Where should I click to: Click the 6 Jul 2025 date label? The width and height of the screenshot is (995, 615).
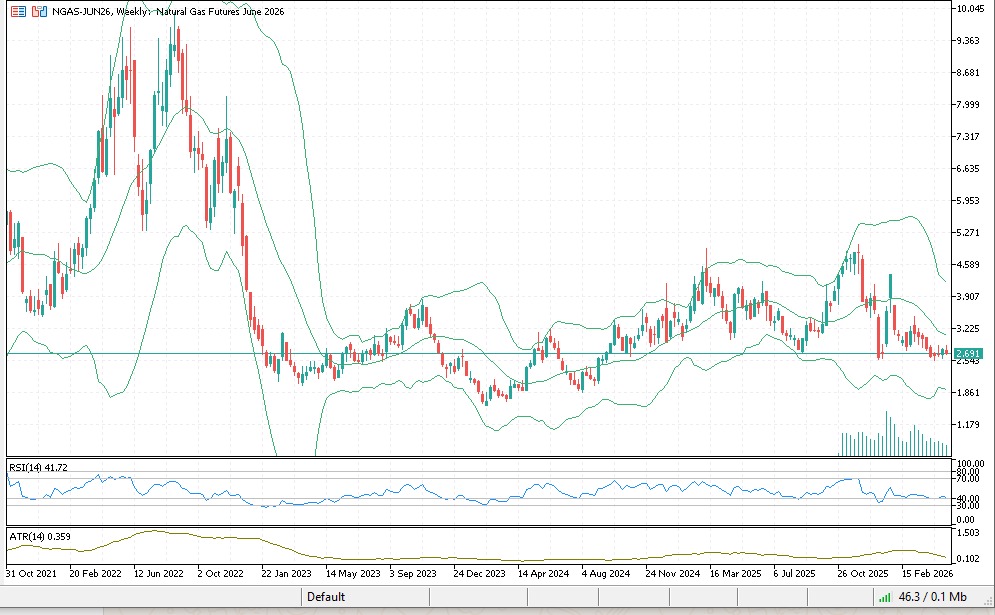pos(794,574)
